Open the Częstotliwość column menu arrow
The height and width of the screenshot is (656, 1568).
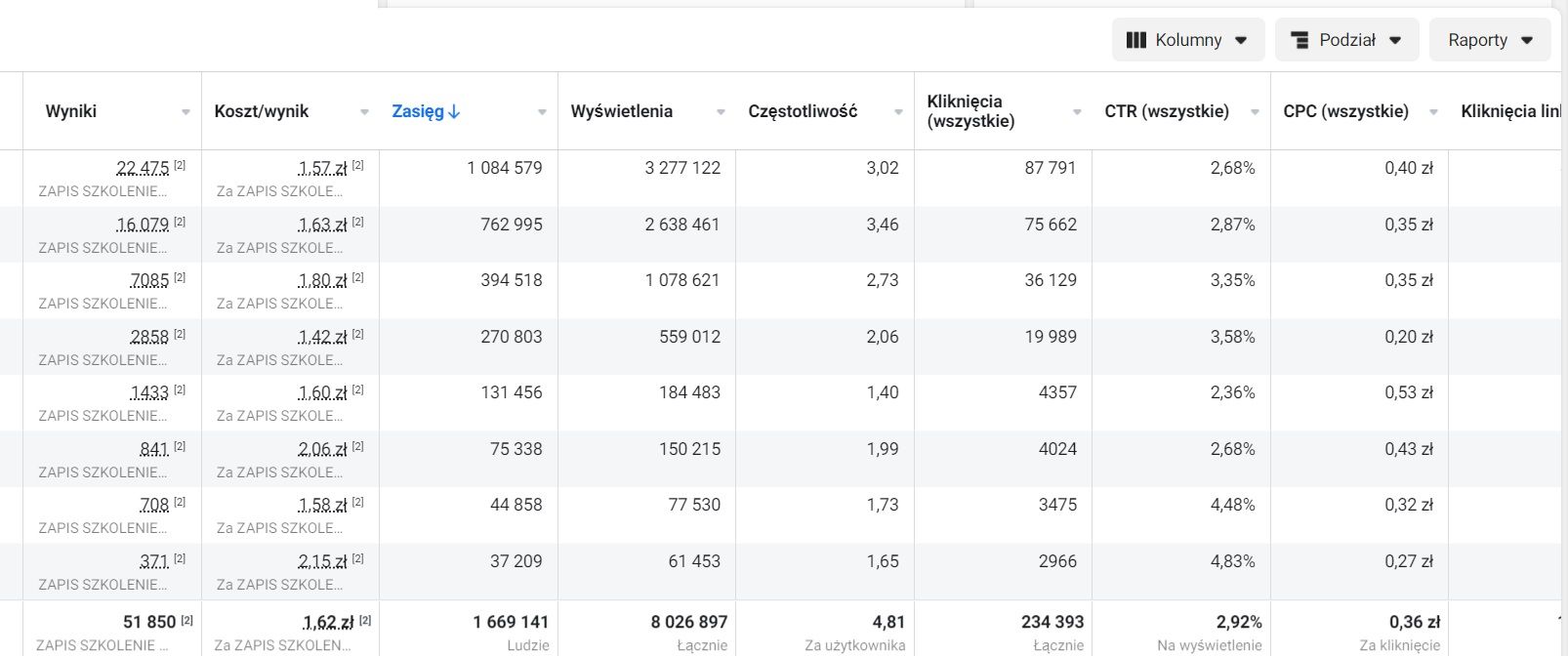898,112
